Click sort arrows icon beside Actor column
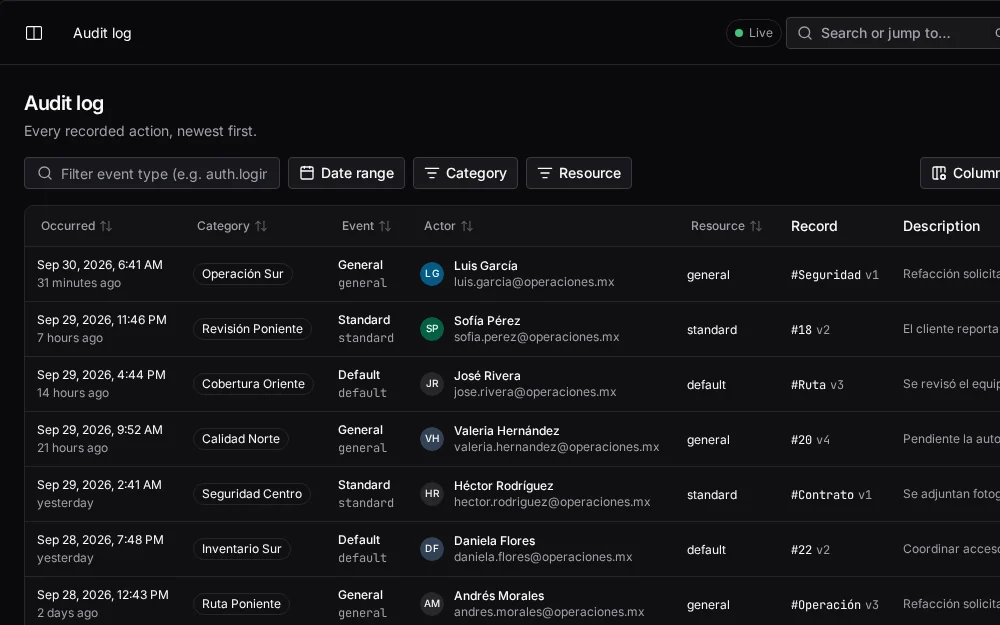 [x=467, y=226]
